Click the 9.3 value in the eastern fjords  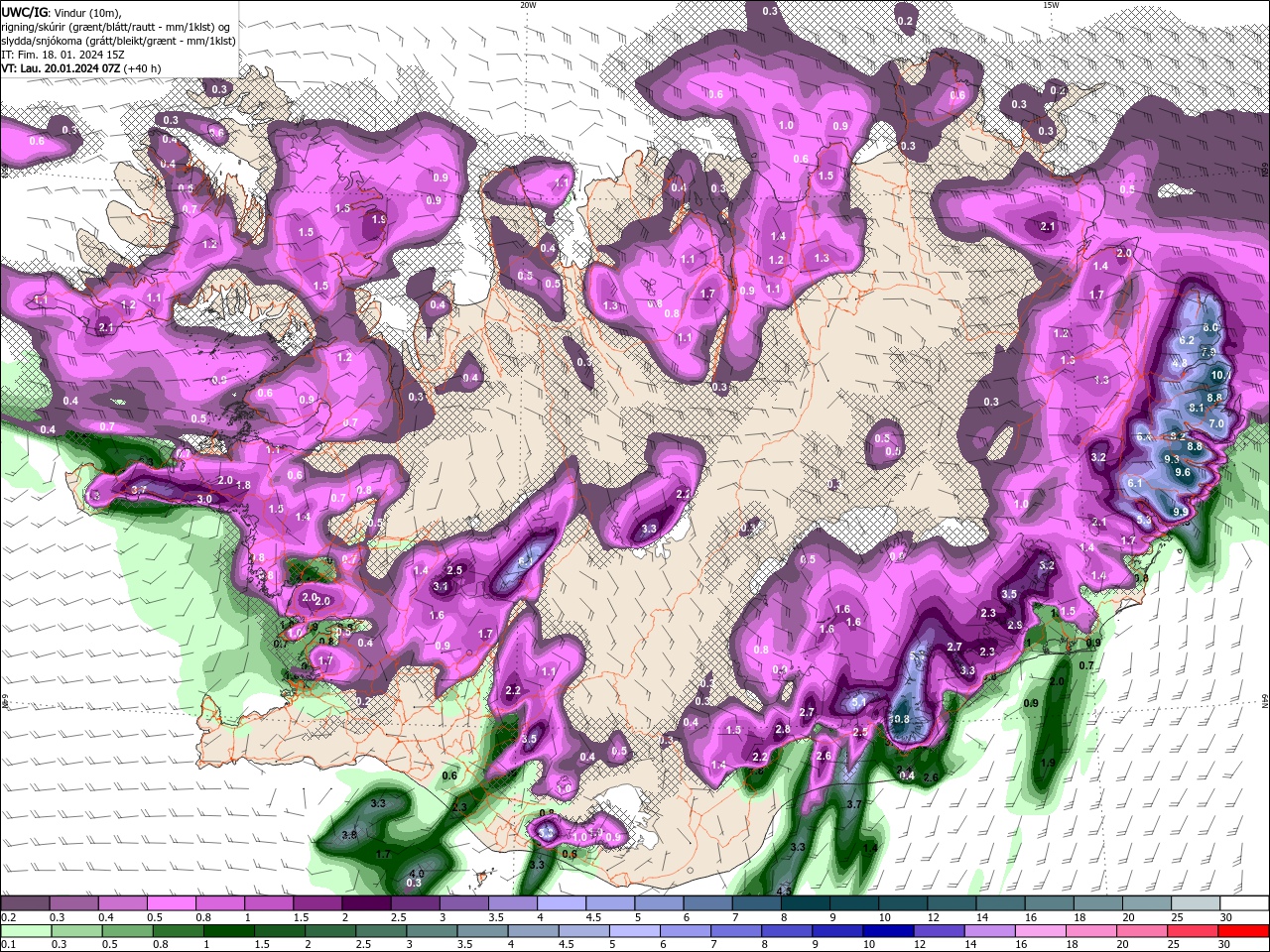click(x=1172, y=459)
